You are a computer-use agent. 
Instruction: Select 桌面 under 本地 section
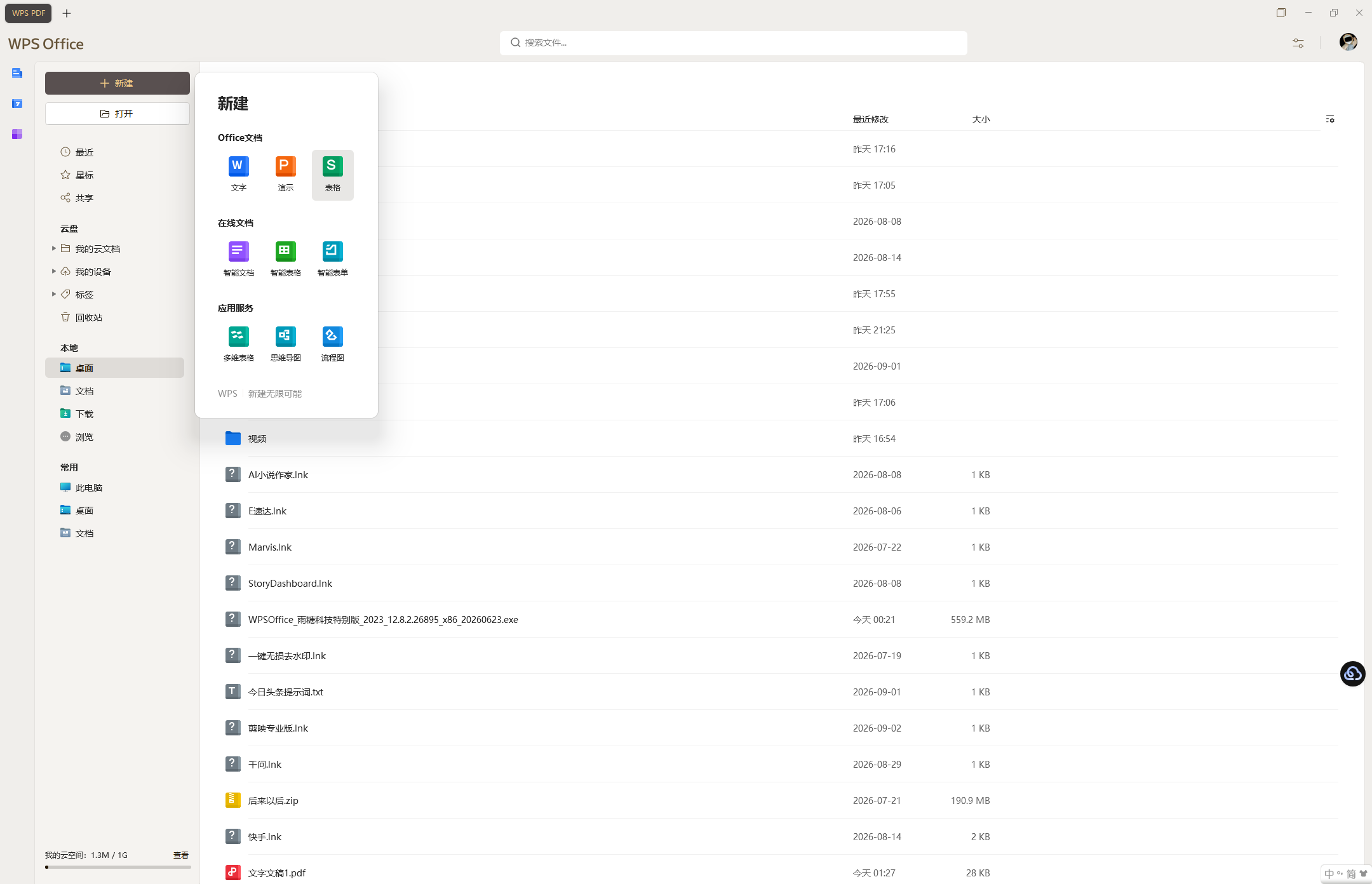(114, 368)
